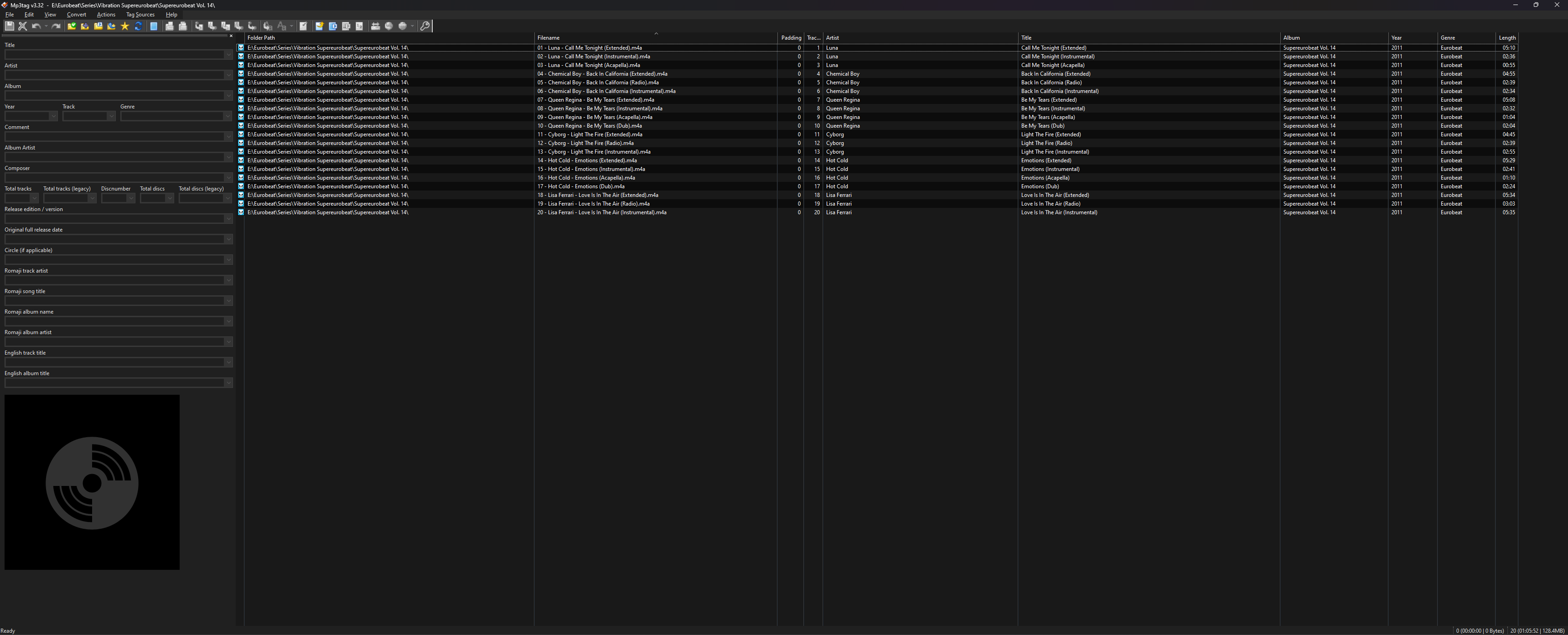This screenshot has width=1568, height=635.
Task: Open Options with the wrench icon
Action: (x=425, y=26)
